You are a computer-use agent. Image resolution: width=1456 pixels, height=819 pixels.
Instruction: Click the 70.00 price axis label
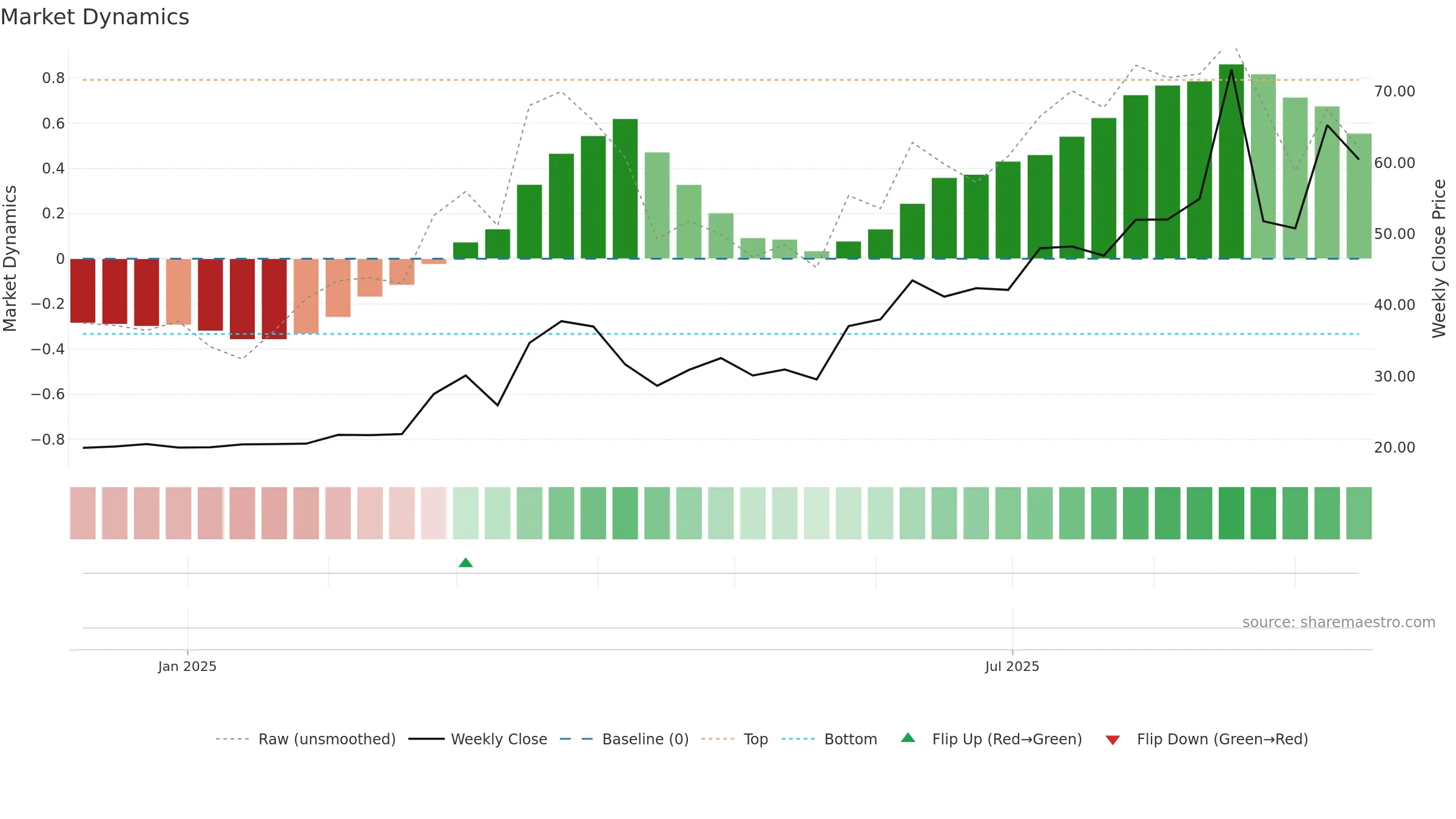tap(1395, 92)
